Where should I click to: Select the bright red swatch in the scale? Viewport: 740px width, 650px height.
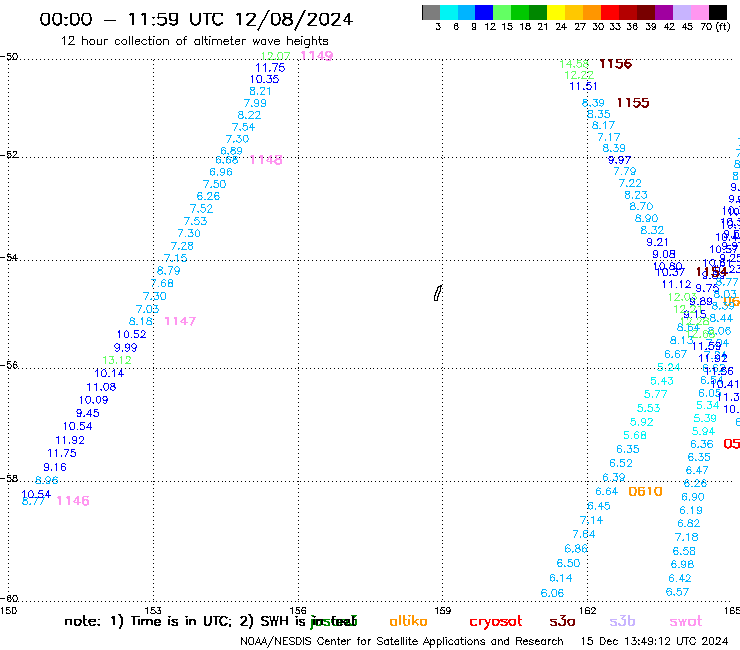point(610,12)
